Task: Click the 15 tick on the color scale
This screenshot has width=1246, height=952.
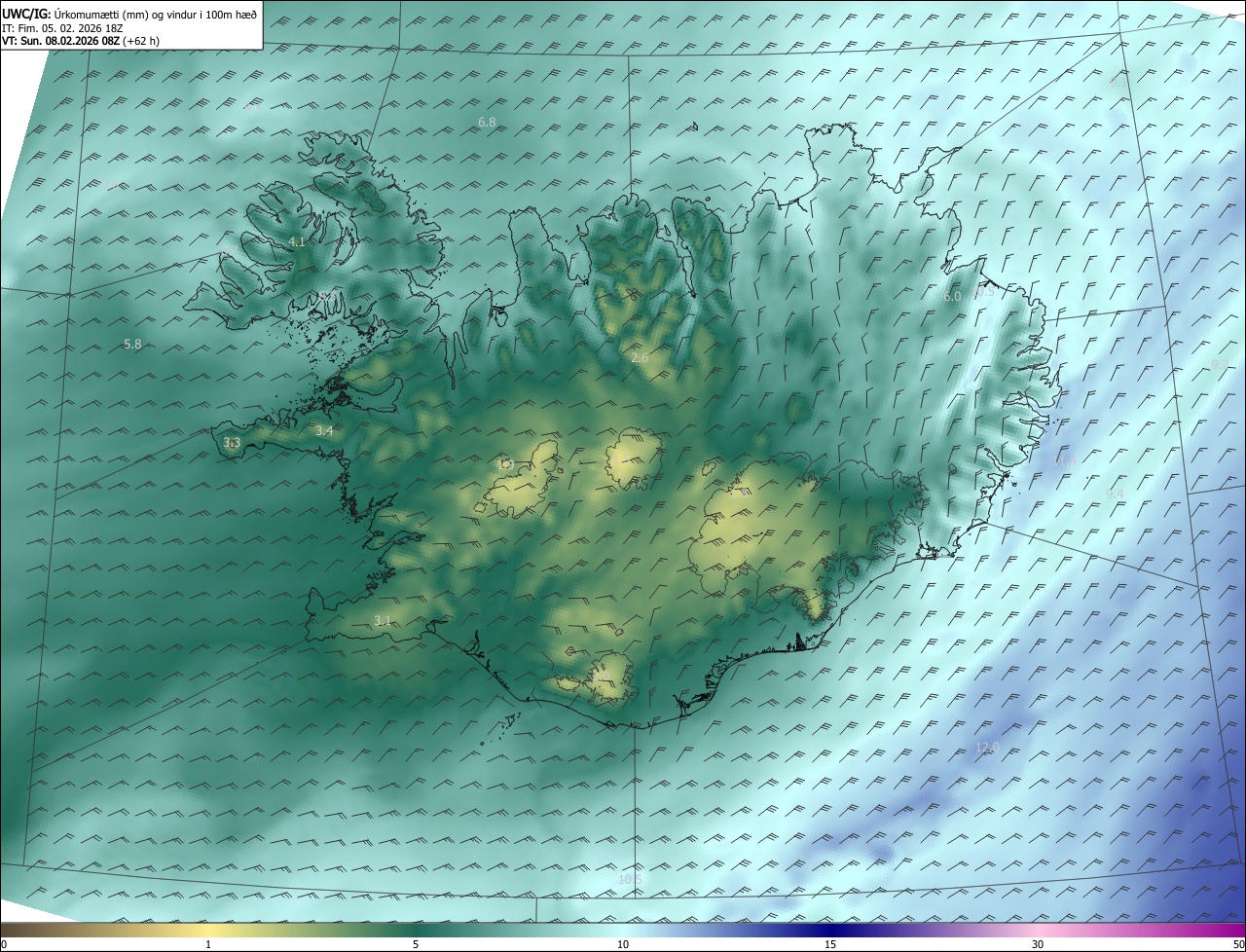Action: [830, 944]
